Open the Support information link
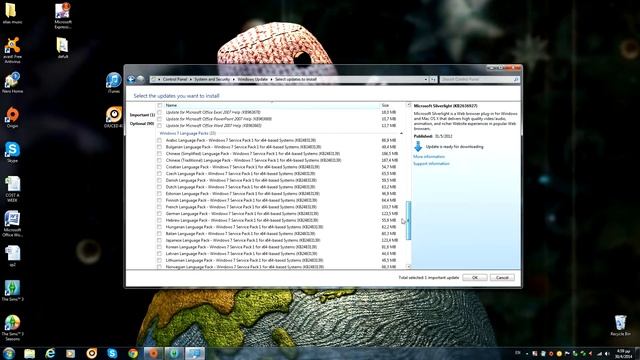640x360 pixels. point(431,164)
